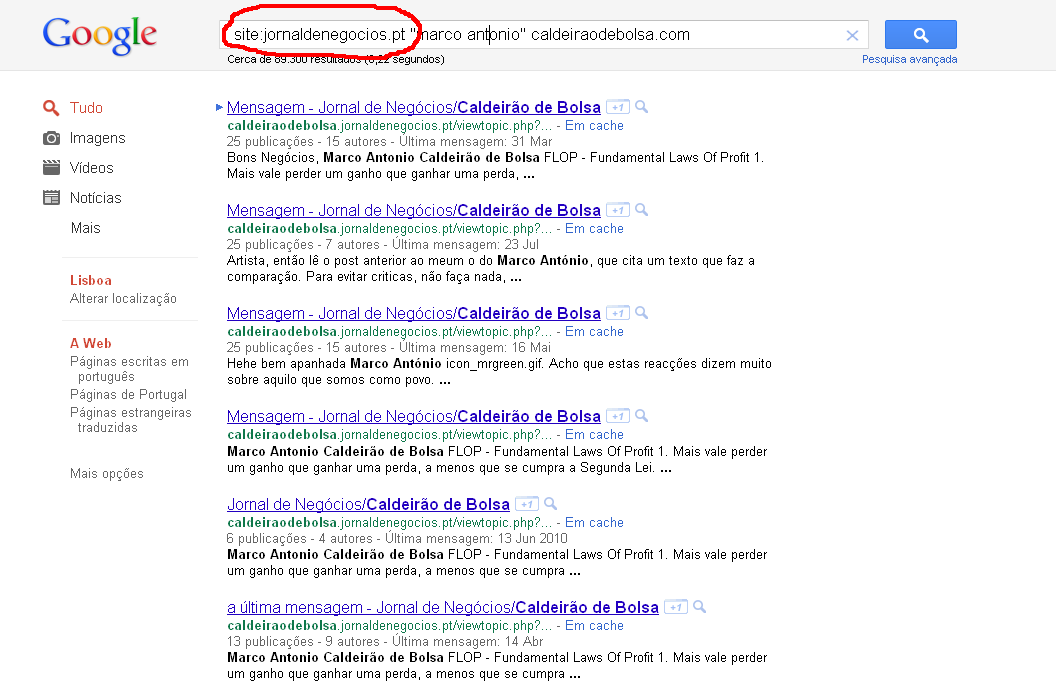Click preview magnifier on the 23 Jul result

642,209
